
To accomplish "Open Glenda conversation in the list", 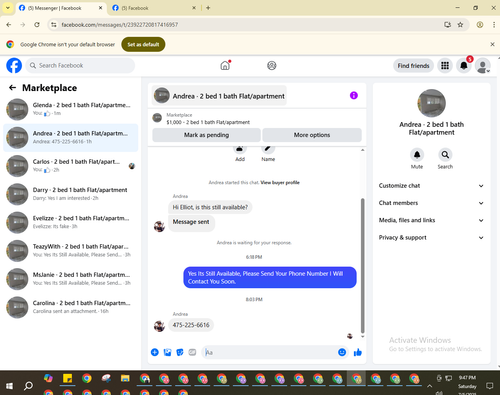I will click(x=71, y=109).
